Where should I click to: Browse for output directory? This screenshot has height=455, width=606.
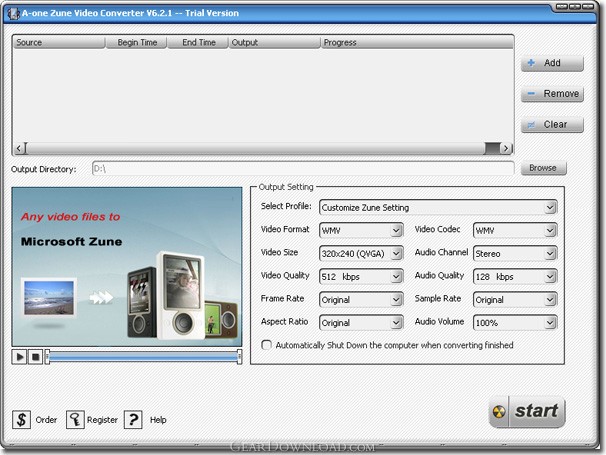[x=543, y=168]
